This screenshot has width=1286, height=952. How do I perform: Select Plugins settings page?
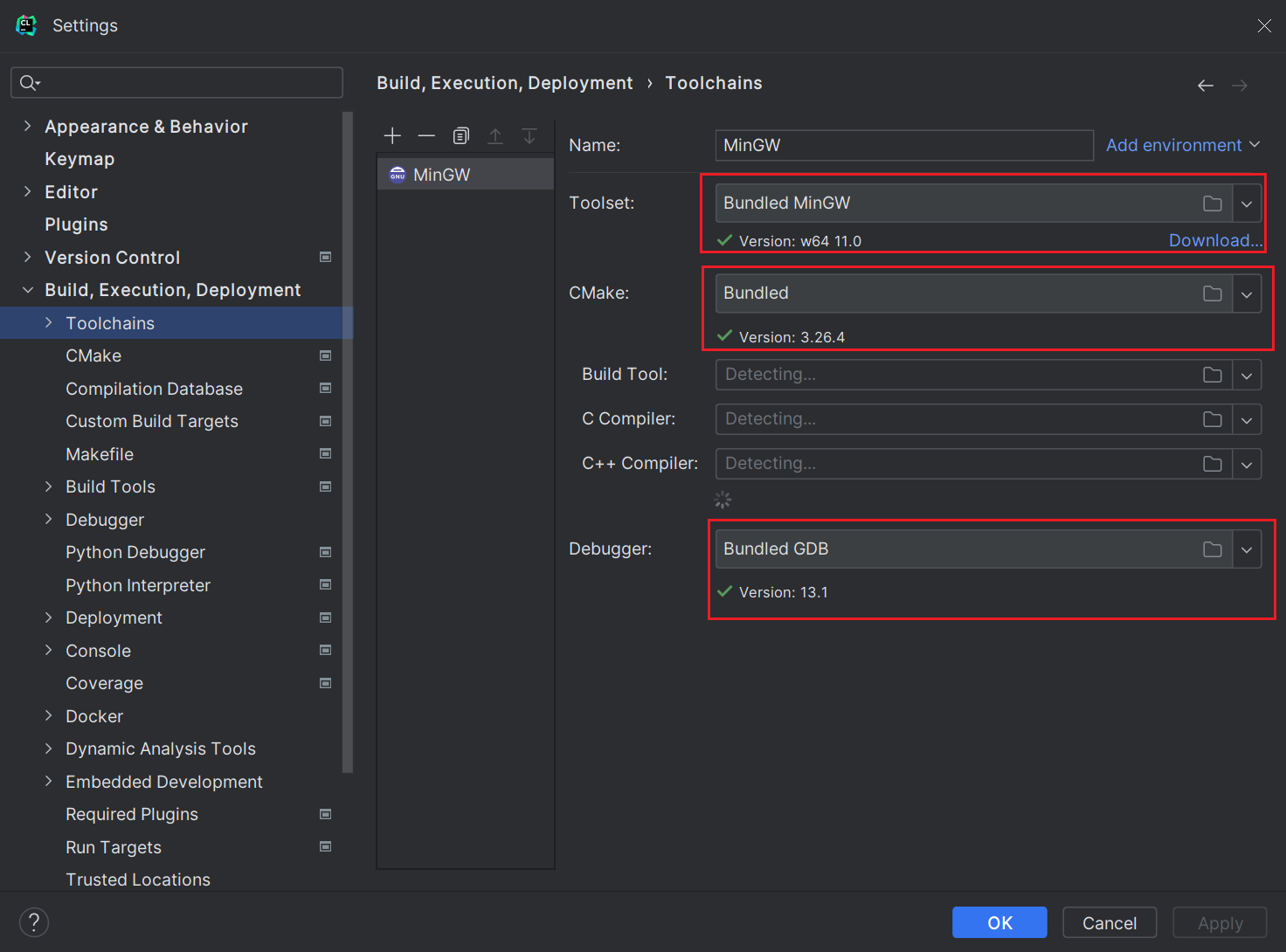coord(76,224)
